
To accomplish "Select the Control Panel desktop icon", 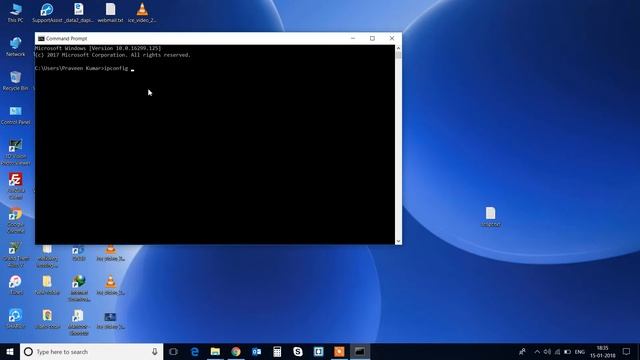I will click(16, 115).
